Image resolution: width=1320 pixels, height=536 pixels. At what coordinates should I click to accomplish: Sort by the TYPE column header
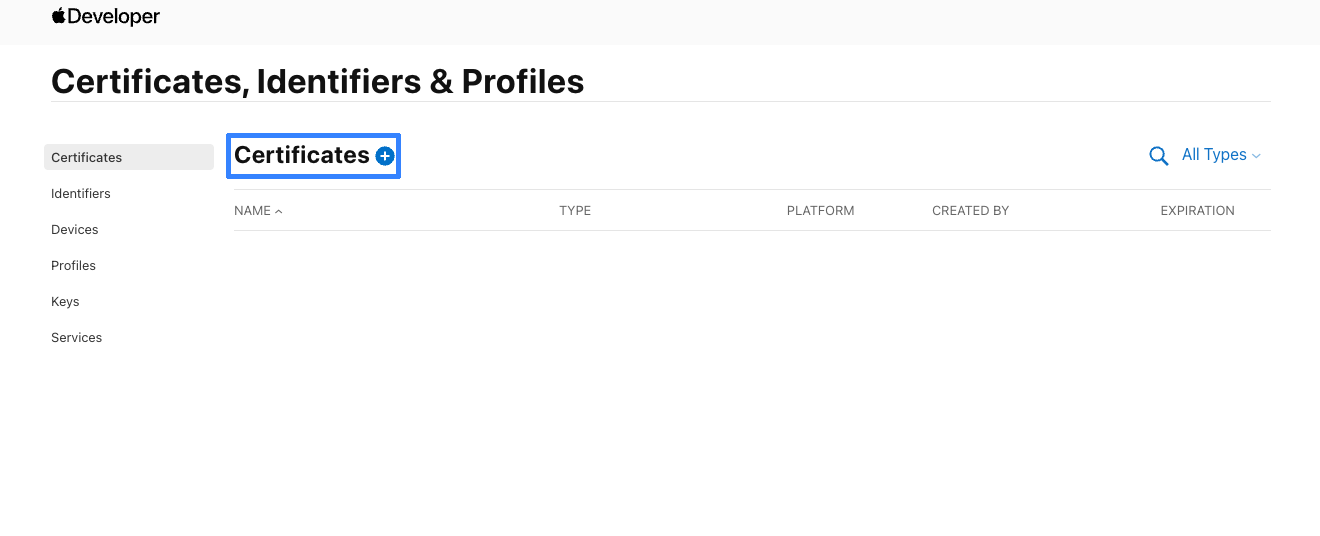click(x=575, y=211)
